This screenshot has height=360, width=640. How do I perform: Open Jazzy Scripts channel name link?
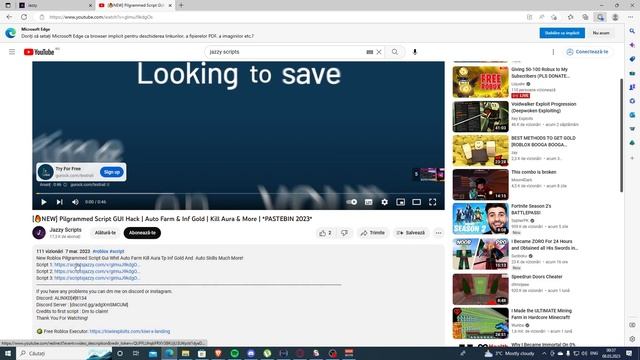[65, 230]
